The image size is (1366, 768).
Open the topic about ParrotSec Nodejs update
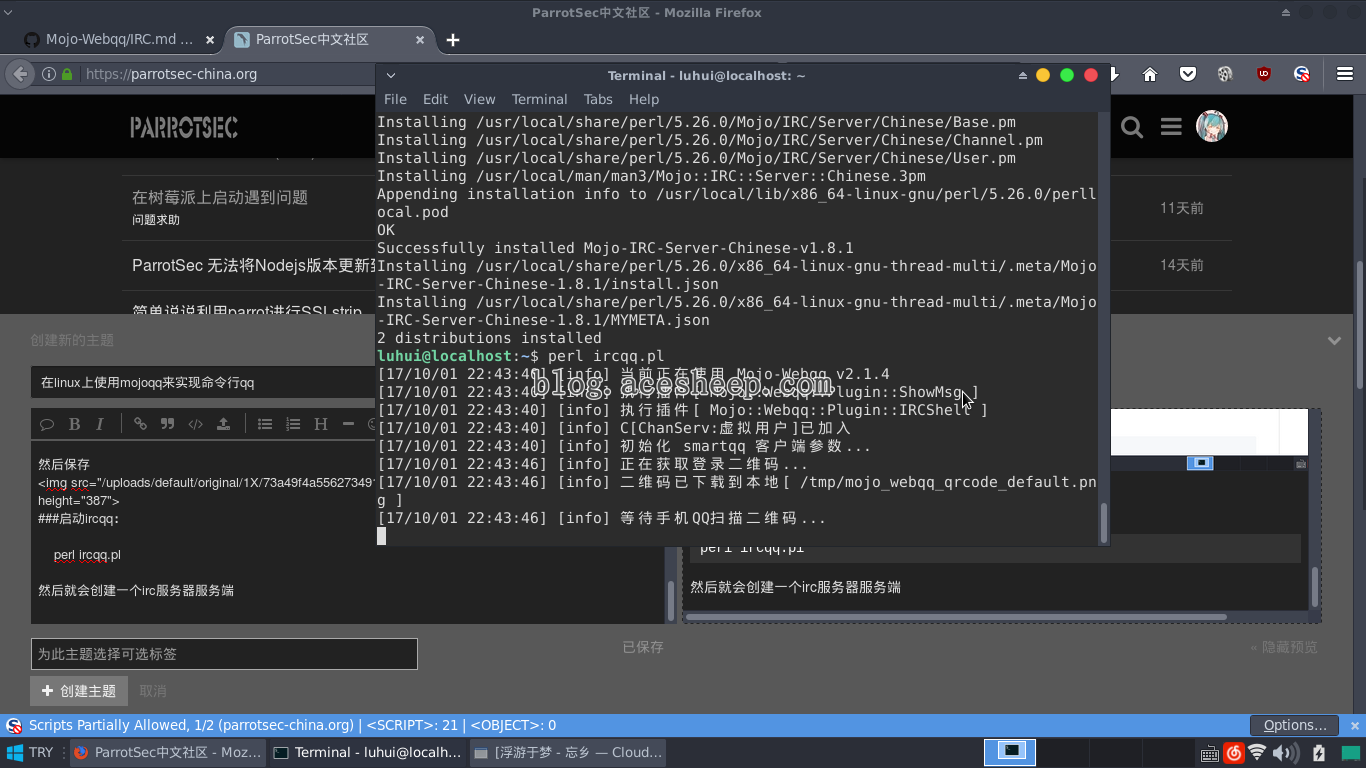(x=253, y=265)
